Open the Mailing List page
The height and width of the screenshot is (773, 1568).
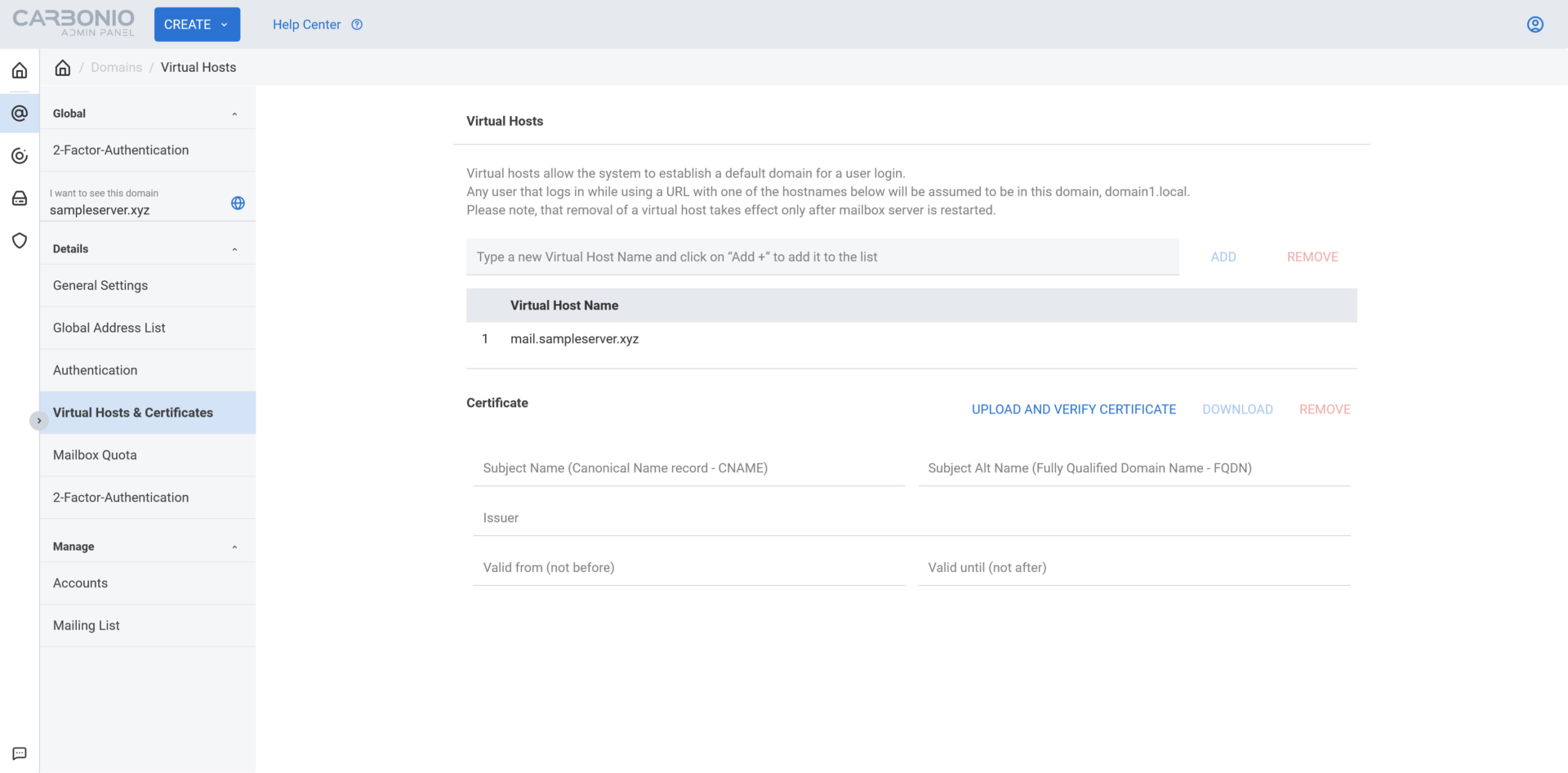click(86, 625)
